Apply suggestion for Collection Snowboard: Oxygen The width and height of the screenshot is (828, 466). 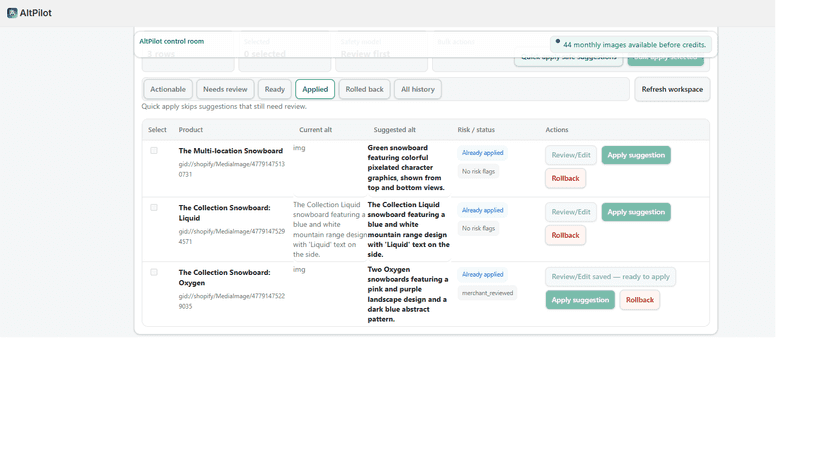(x=580, y=300)
